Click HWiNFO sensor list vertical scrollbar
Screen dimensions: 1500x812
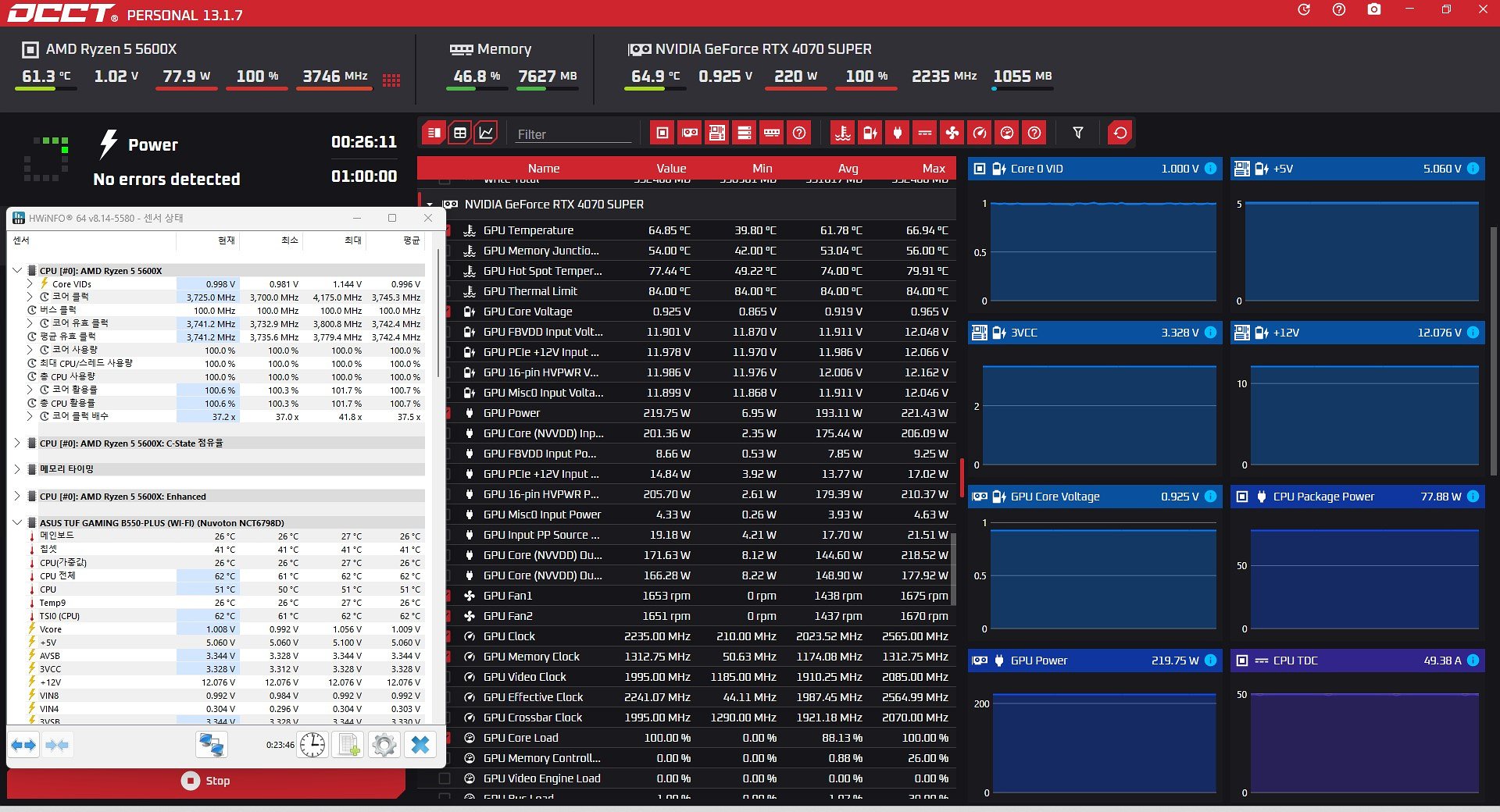tap(439, 312)
